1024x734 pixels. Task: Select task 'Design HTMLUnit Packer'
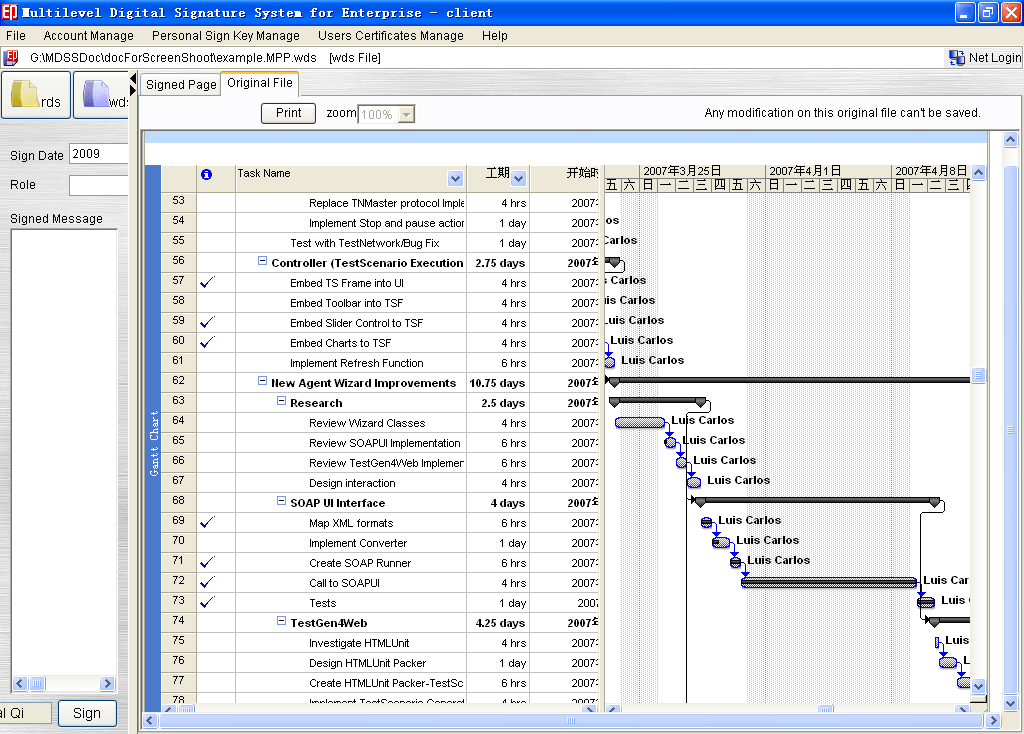point(367,663)
